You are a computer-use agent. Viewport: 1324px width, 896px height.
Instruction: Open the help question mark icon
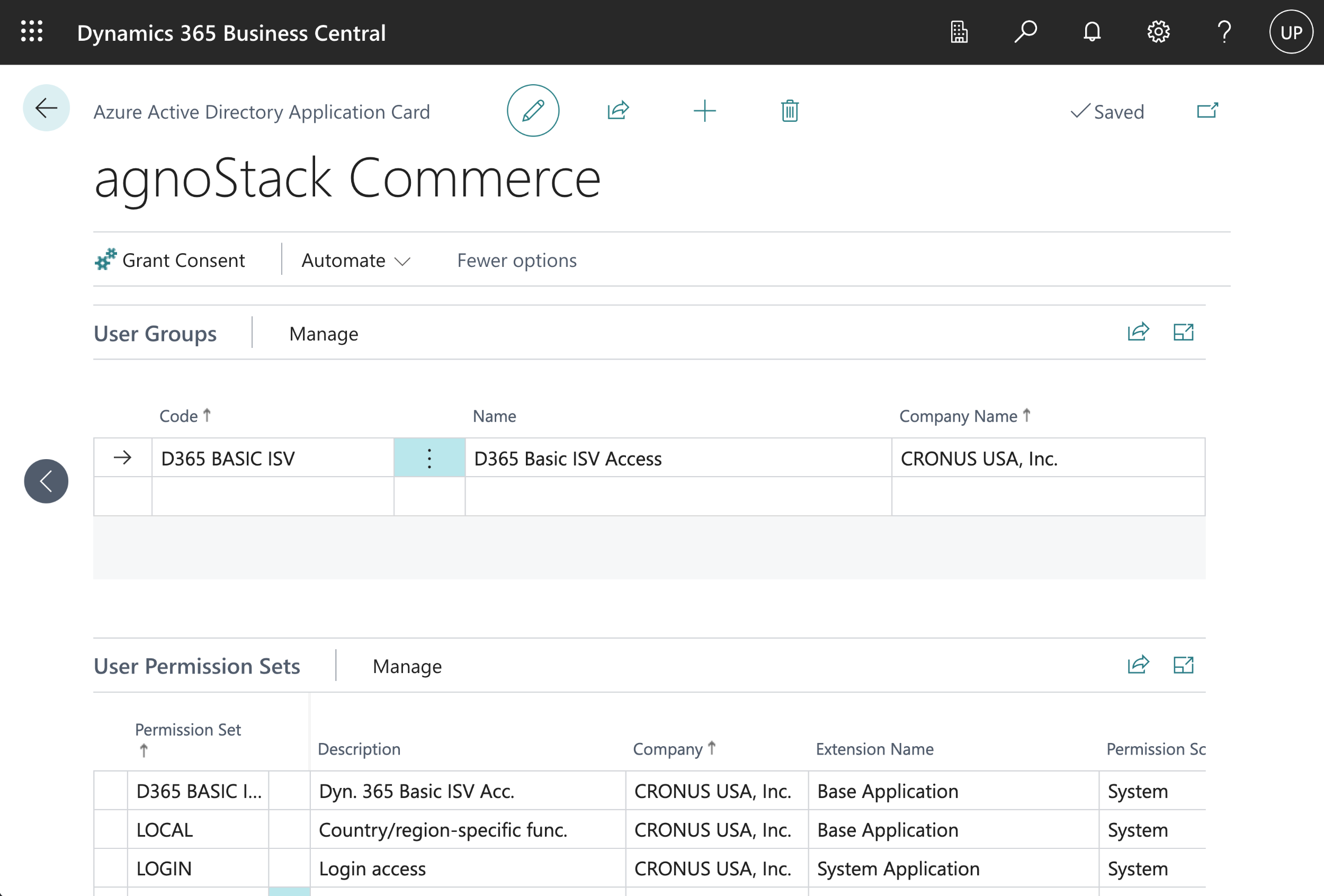coord(1224,32)
